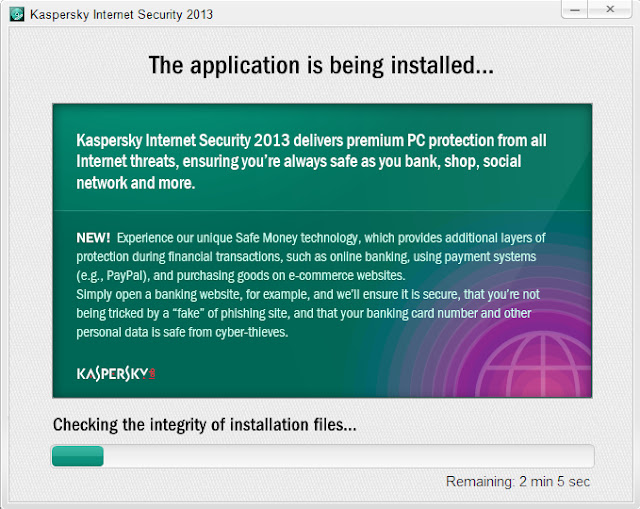
Task: Click the bold NEW! label in banner
Action: click(93, 238)
